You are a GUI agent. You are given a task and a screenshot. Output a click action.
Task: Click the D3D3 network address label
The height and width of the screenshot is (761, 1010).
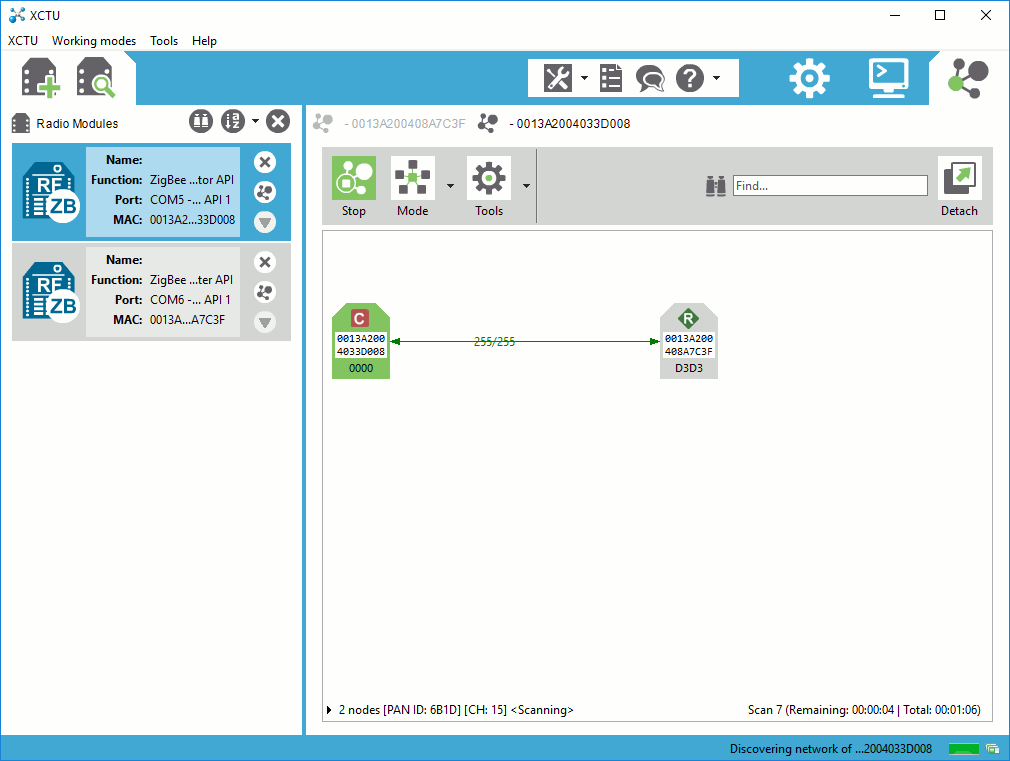tap(689, 368)
